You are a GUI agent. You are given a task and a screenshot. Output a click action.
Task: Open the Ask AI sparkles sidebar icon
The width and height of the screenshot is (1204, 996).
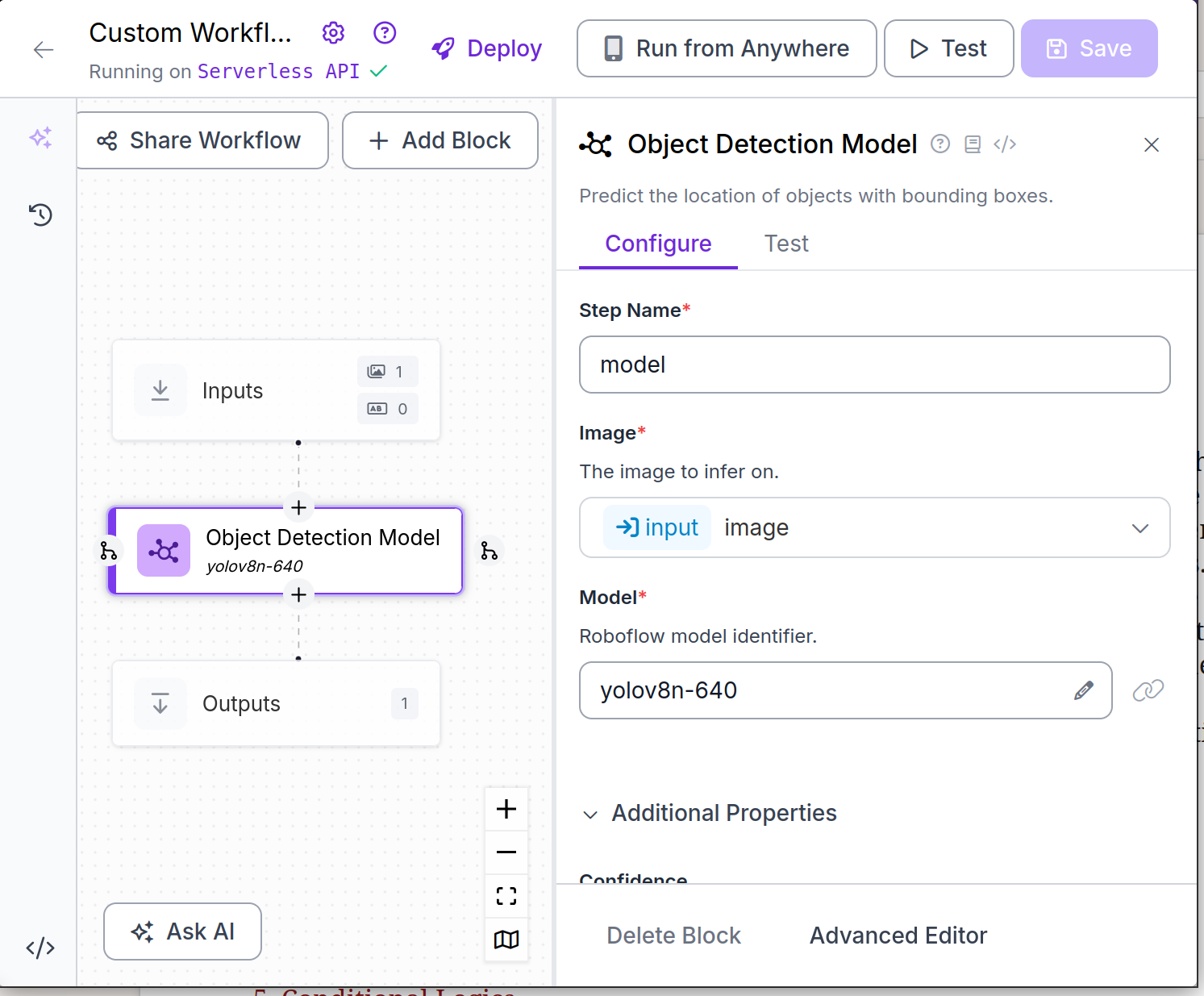pyautogui.click(x=40, y=137)
